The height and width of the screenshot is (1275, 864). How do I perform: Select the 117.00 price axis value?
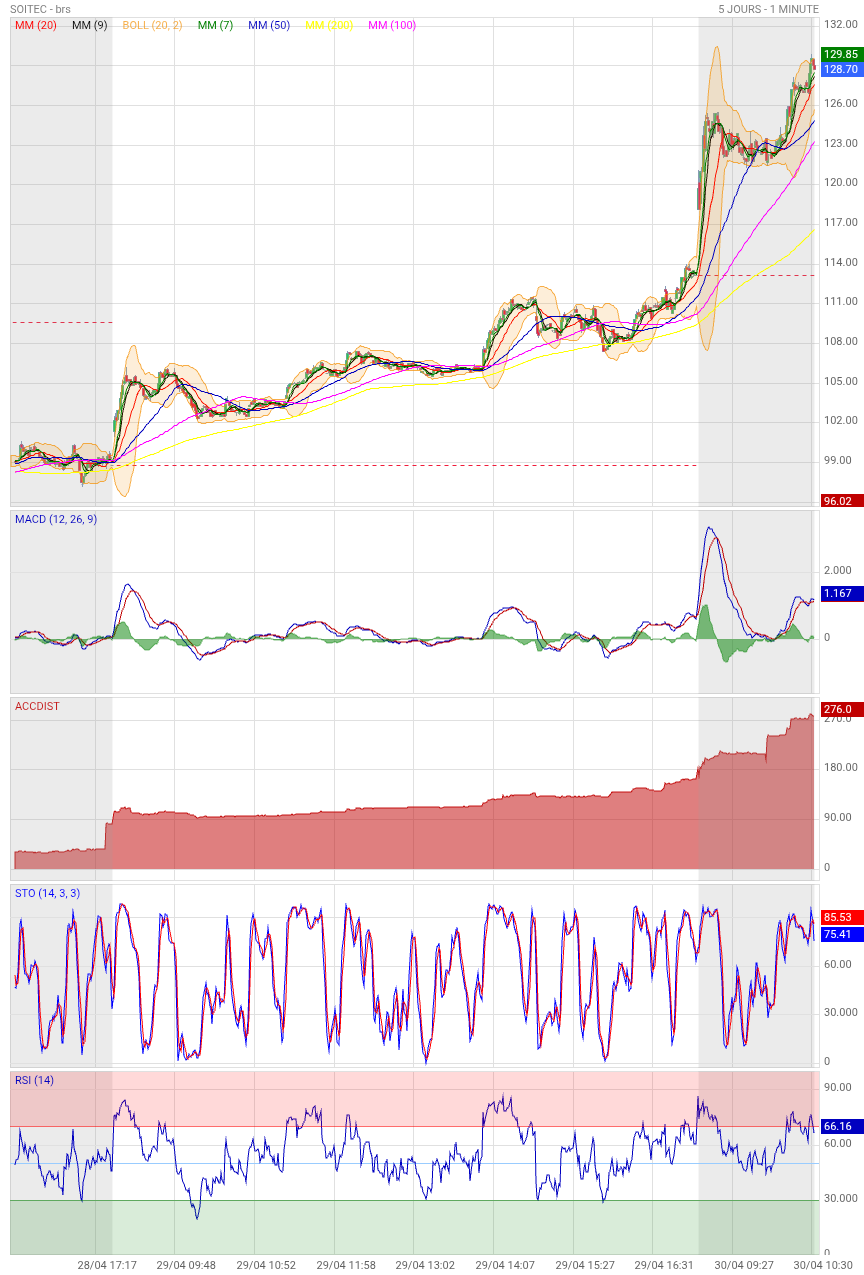[x=841, y=223]
